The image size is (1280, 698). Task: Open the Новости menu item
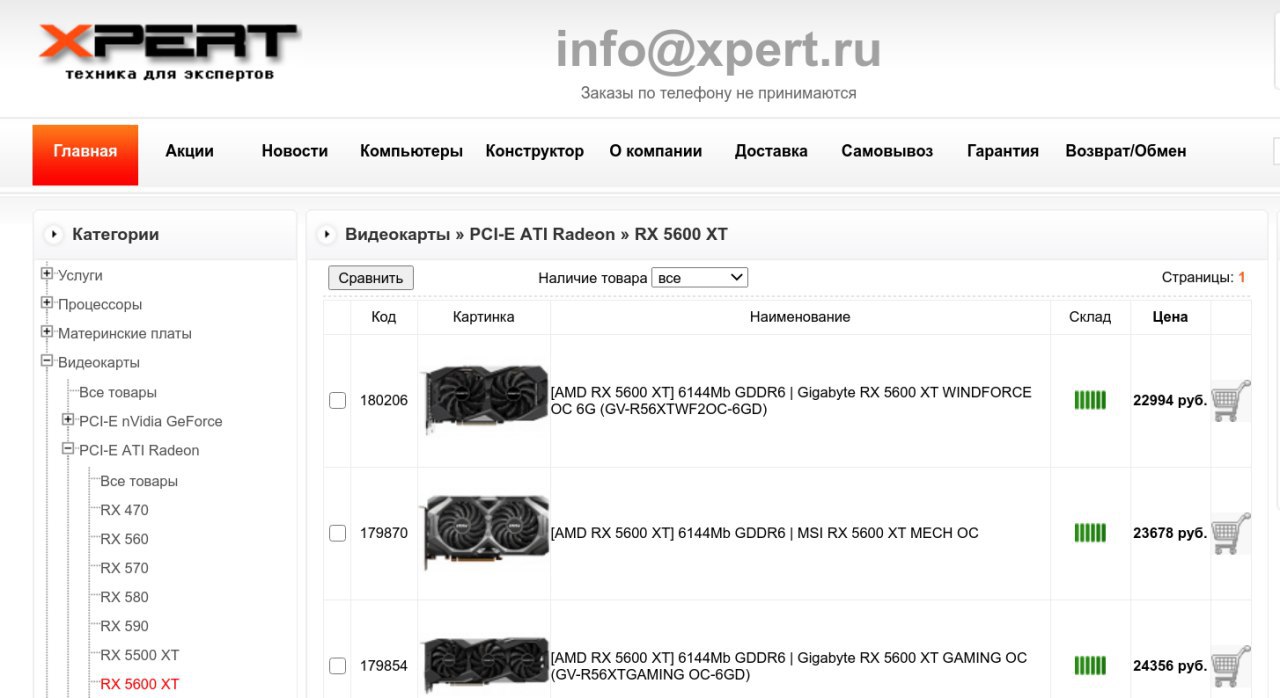click(x=295, y=151)
